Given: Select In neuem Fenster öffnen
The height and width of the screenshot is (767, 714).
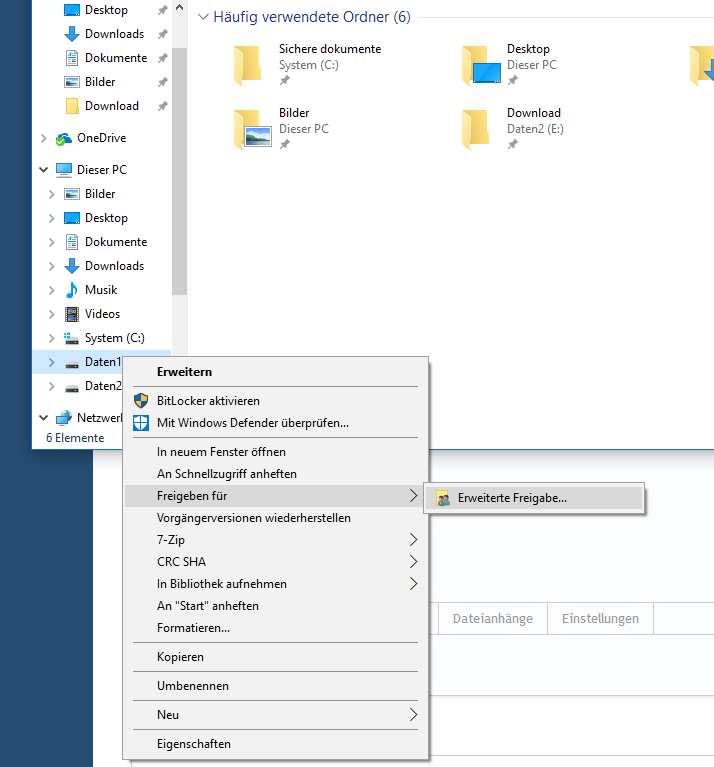Looking at the screenshot, I should point(276,452).
